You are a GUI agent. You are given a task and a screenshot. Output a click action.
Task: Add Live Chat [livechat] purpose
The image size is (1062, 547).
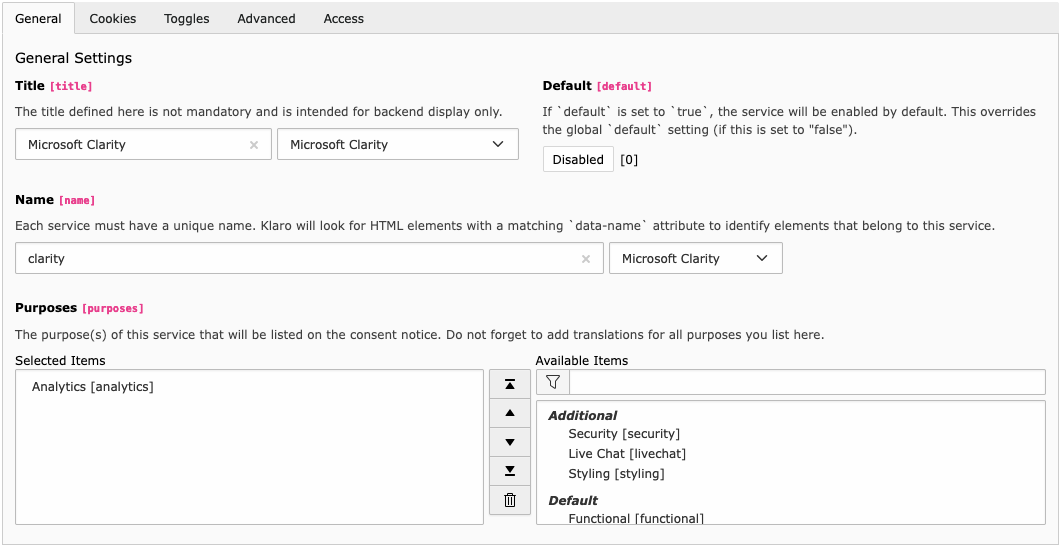(x=626, y=454)
